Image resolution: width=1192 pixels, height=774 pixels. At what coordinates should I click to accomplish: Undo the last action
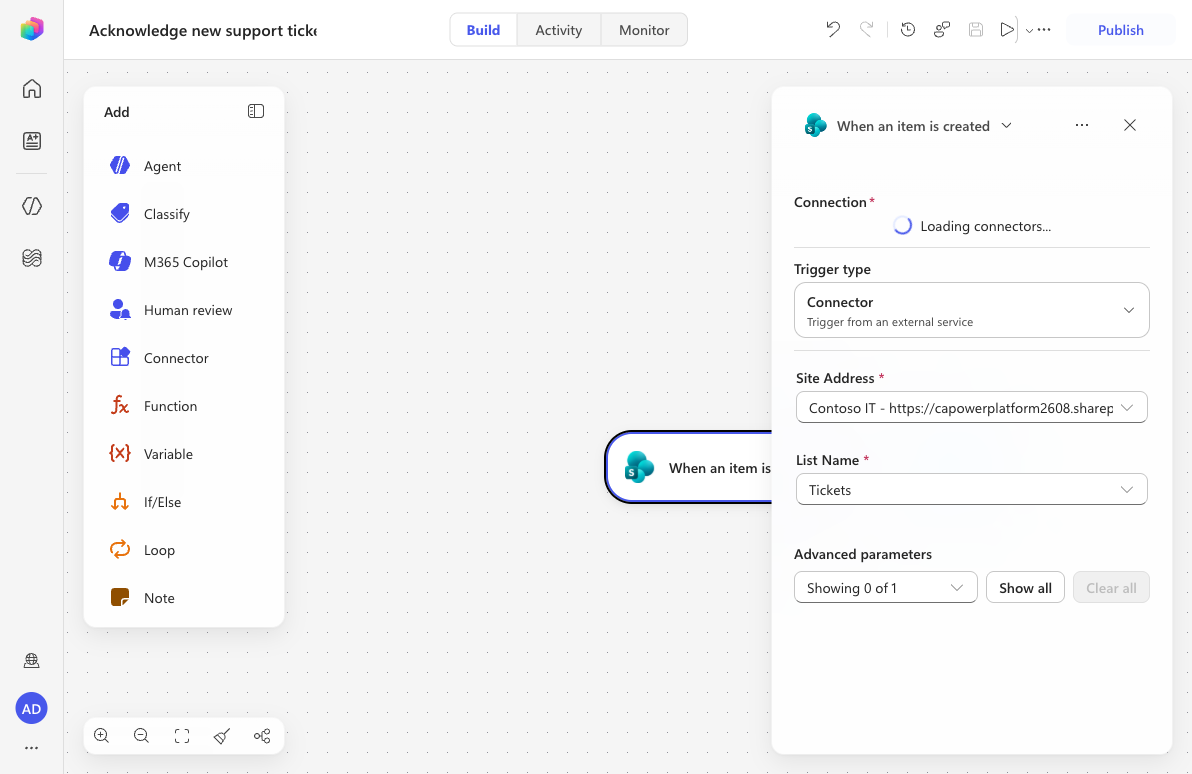coord(833,30)
